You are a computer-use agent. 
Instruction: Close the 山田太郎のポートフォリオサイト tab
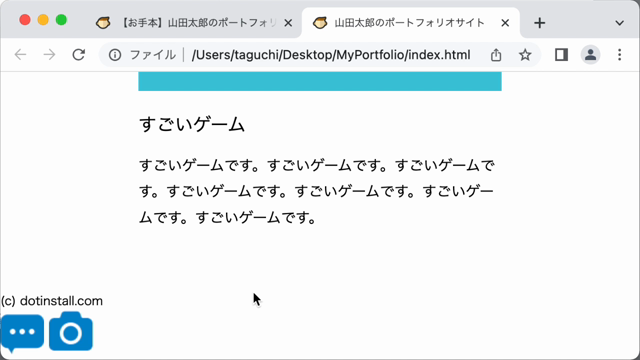[505, 23]
